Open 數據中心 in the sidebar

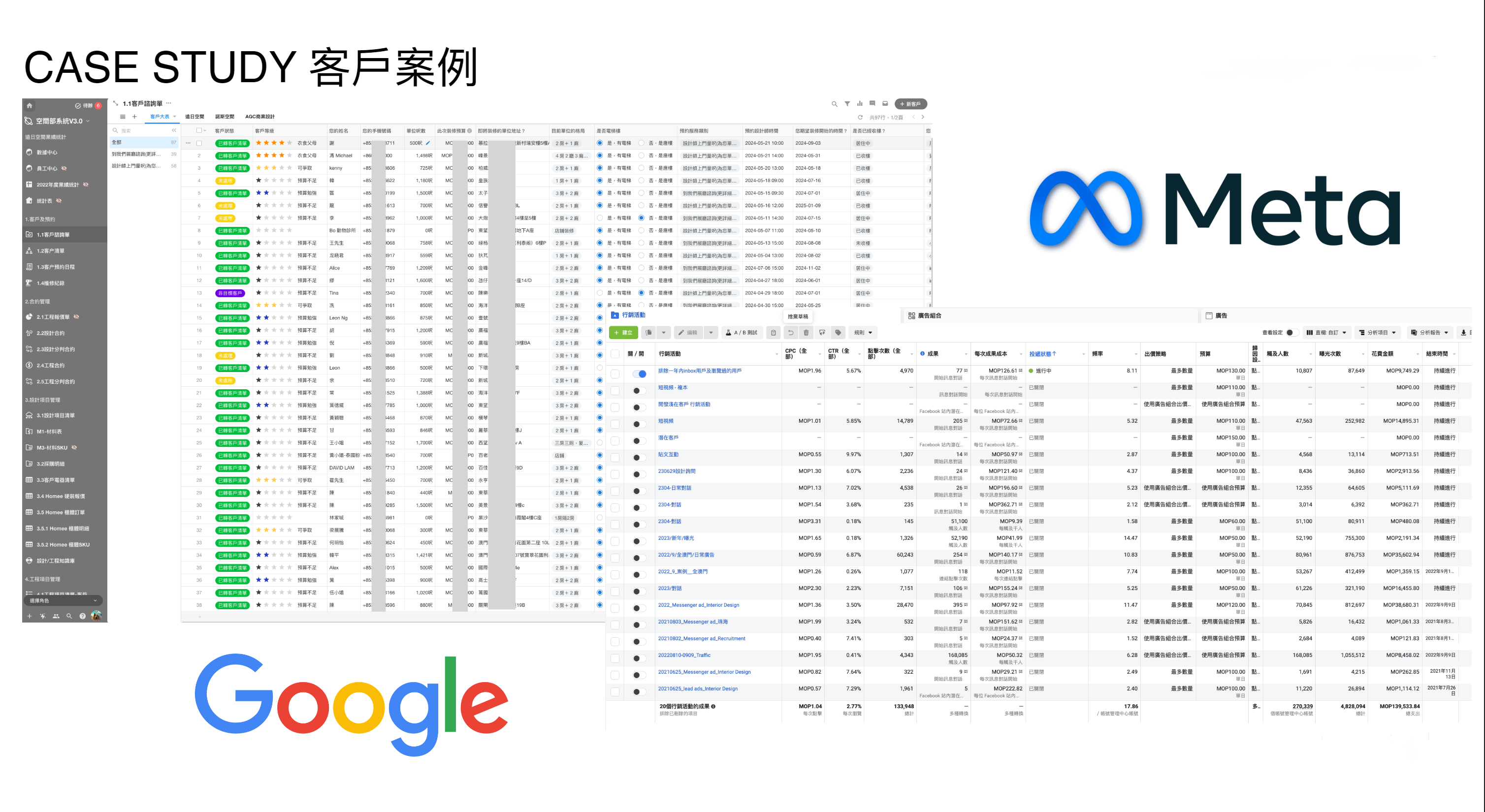pos(47,153)
